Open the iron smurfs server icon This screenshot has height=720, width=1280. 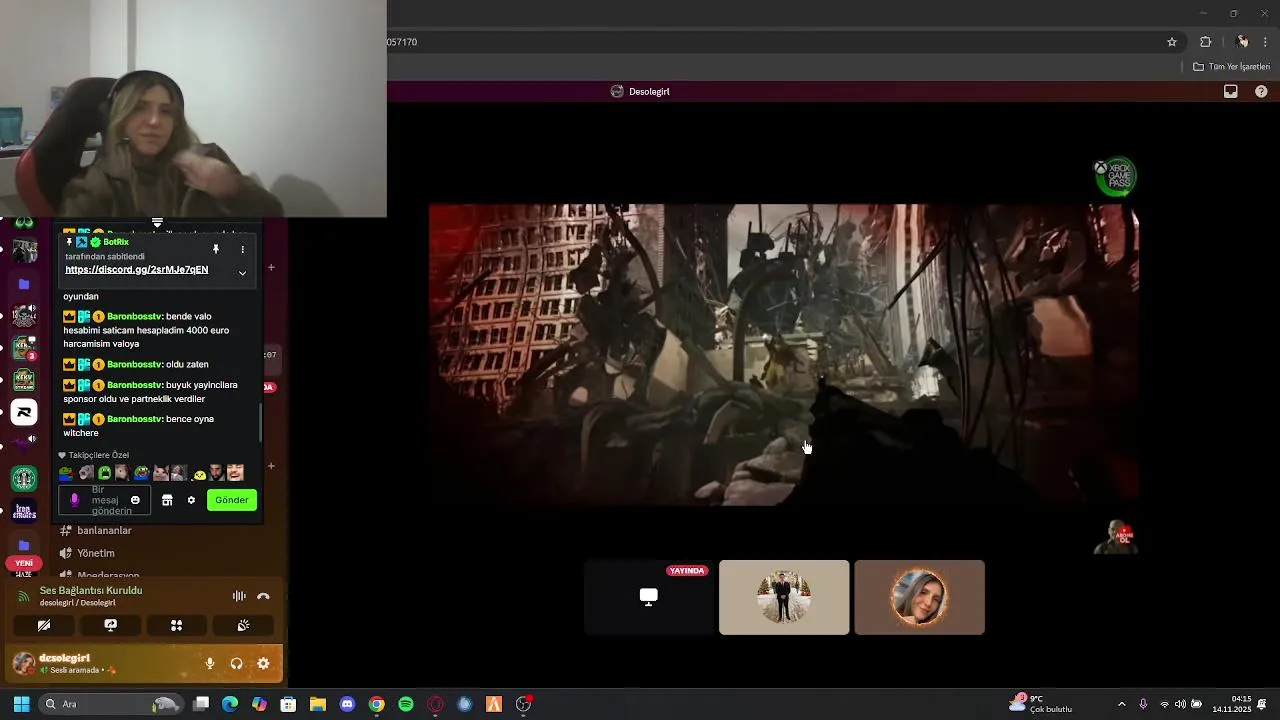24,512
